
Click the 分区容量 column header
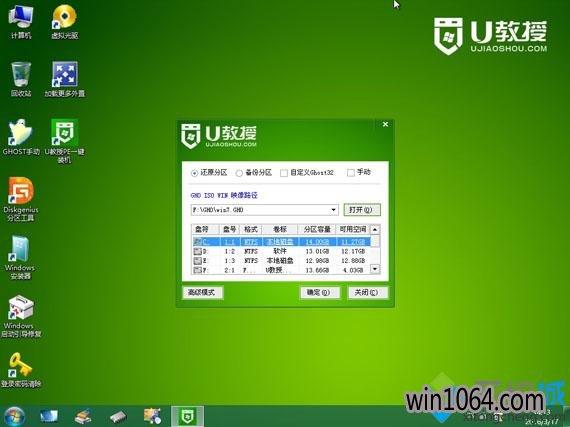coord(317,229)
